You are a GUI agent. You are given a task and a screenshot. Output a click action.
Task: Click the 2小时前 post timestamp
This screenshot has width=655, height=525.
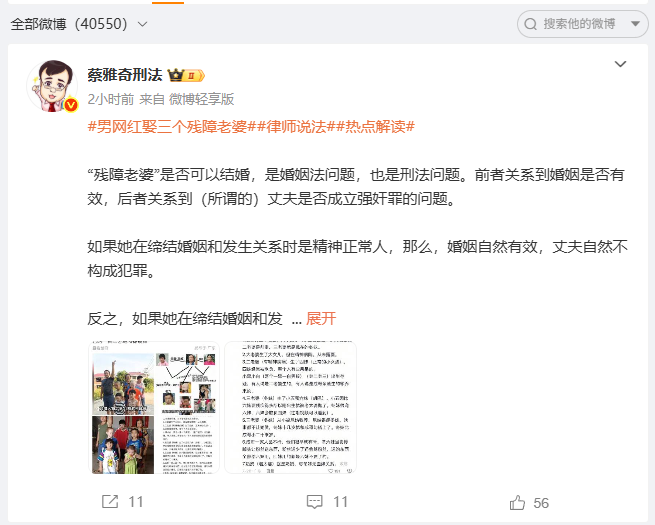tap(111, 99)
